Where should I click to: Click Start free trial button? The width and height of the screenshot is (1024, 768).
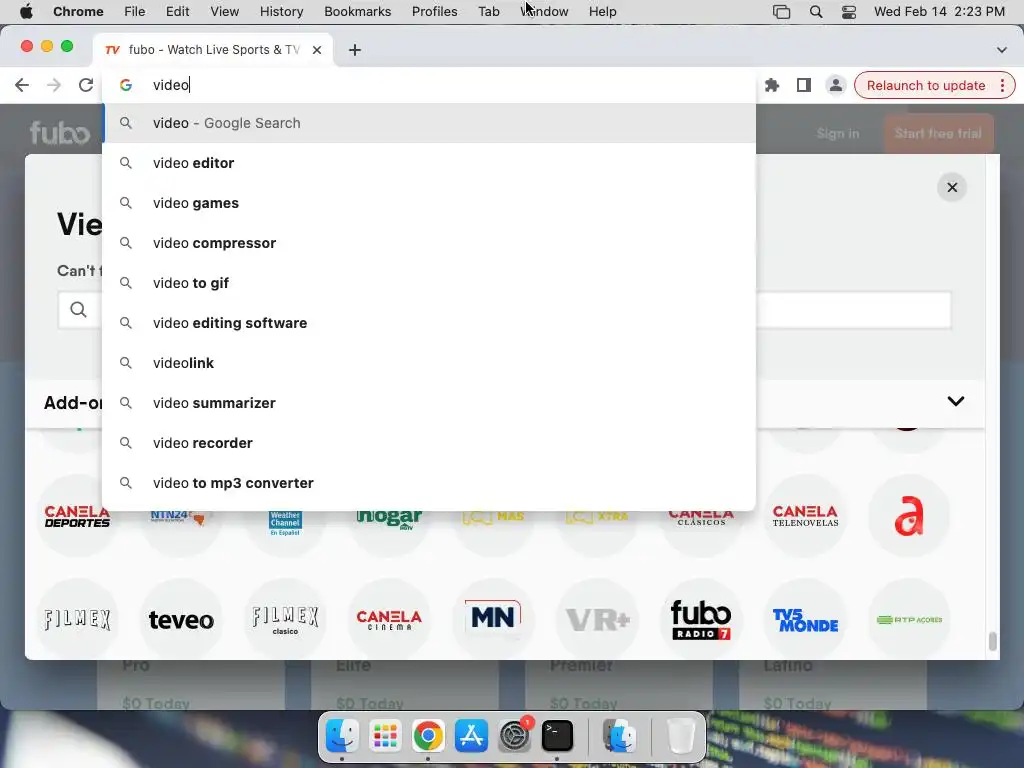(x=938, y=133)
